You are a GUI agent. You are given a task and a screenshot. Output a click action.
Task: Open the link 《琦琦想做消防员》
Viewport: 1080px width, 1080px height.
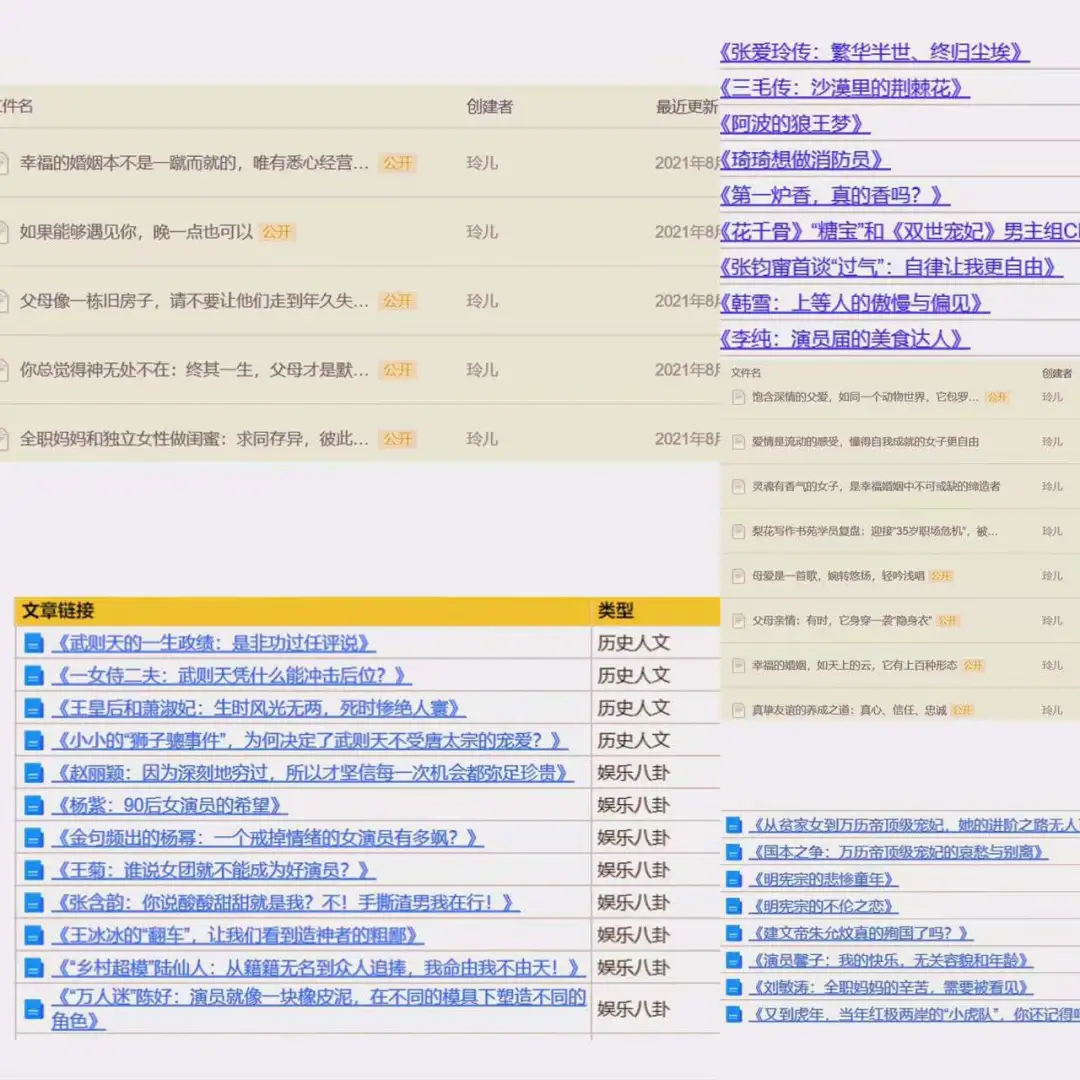pyautogui.click(x=805, y=160)
